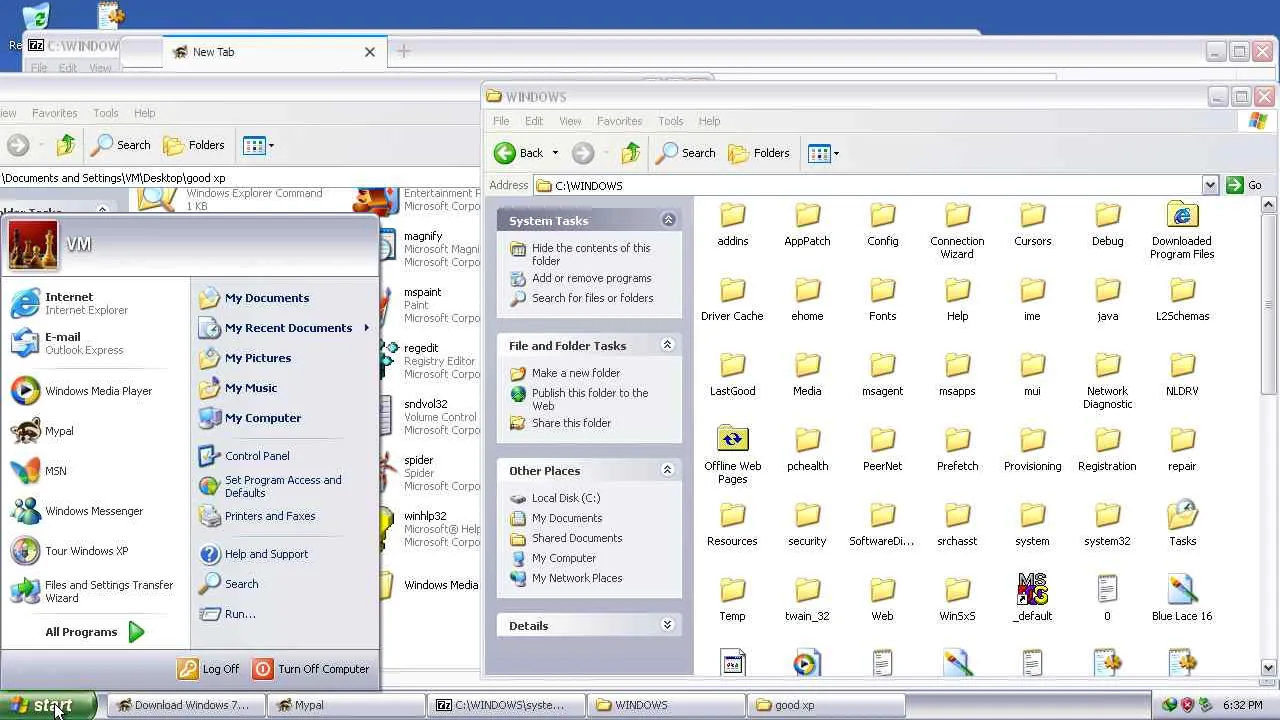The image size is (1280, 720).
Task: Open My Music in Start menu
Action: [238, 388]
